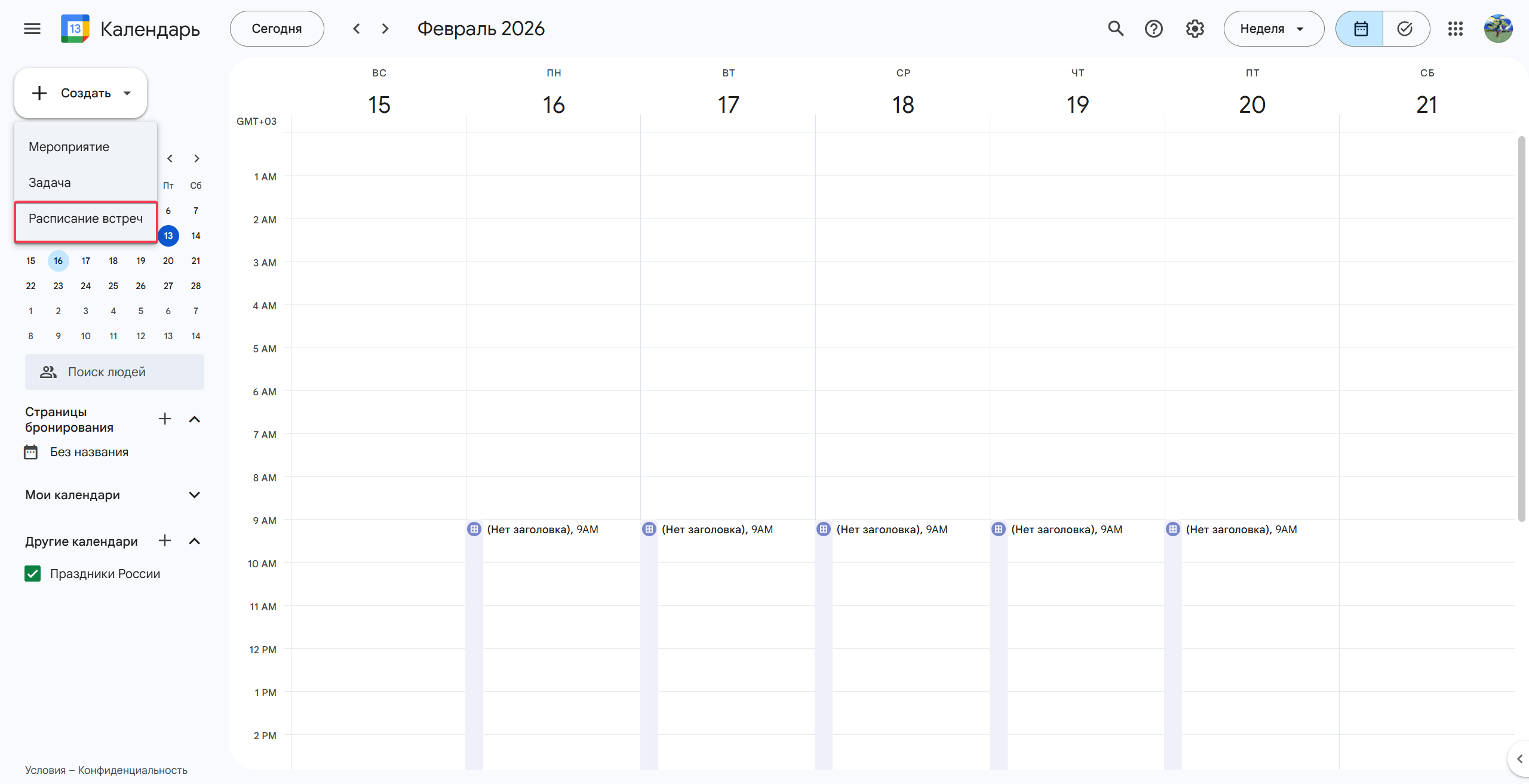
Task: Open Monday 9AM appointment schedule event
Action: (x=542, y=530)
